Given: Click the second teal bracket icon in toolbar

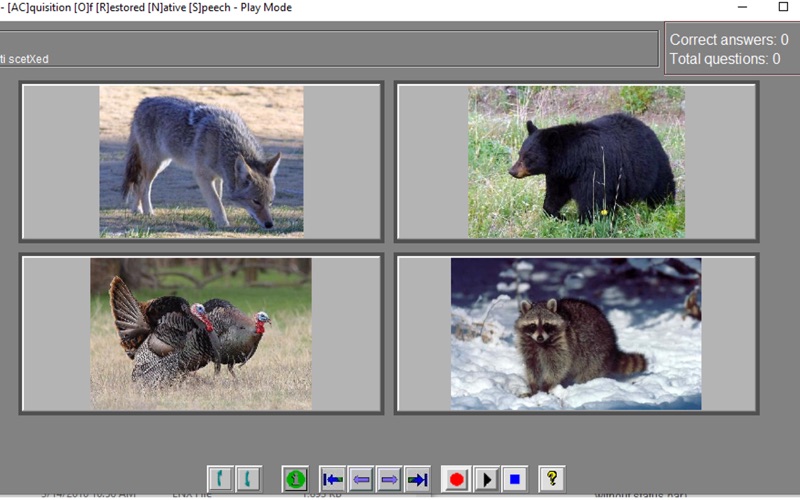Looking at the screenshot, I should tap(248, 479).
